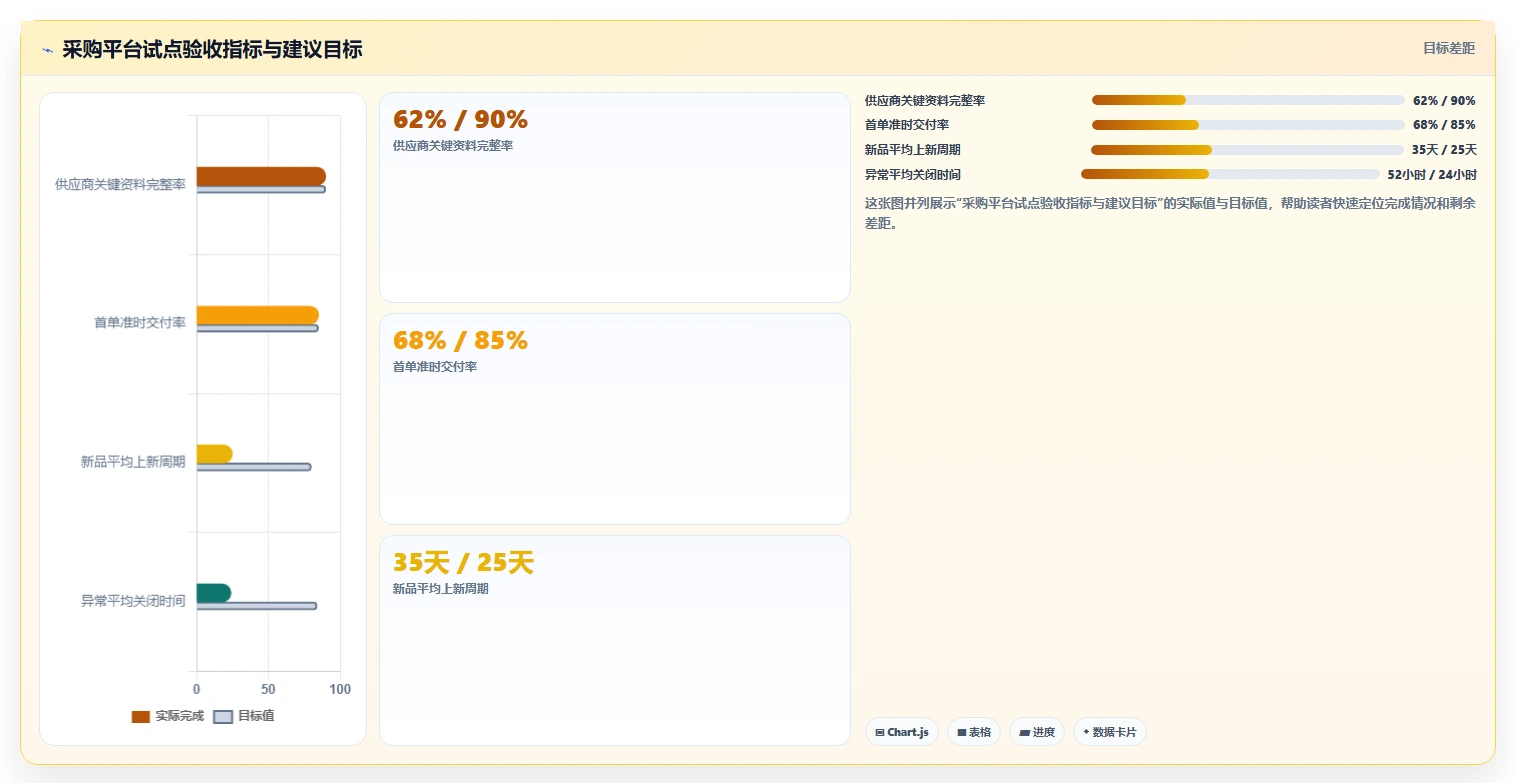Viewport: 1516px width, 783px height.
Task: Click the x-axis tick label 100
Action: click(340, 690)
